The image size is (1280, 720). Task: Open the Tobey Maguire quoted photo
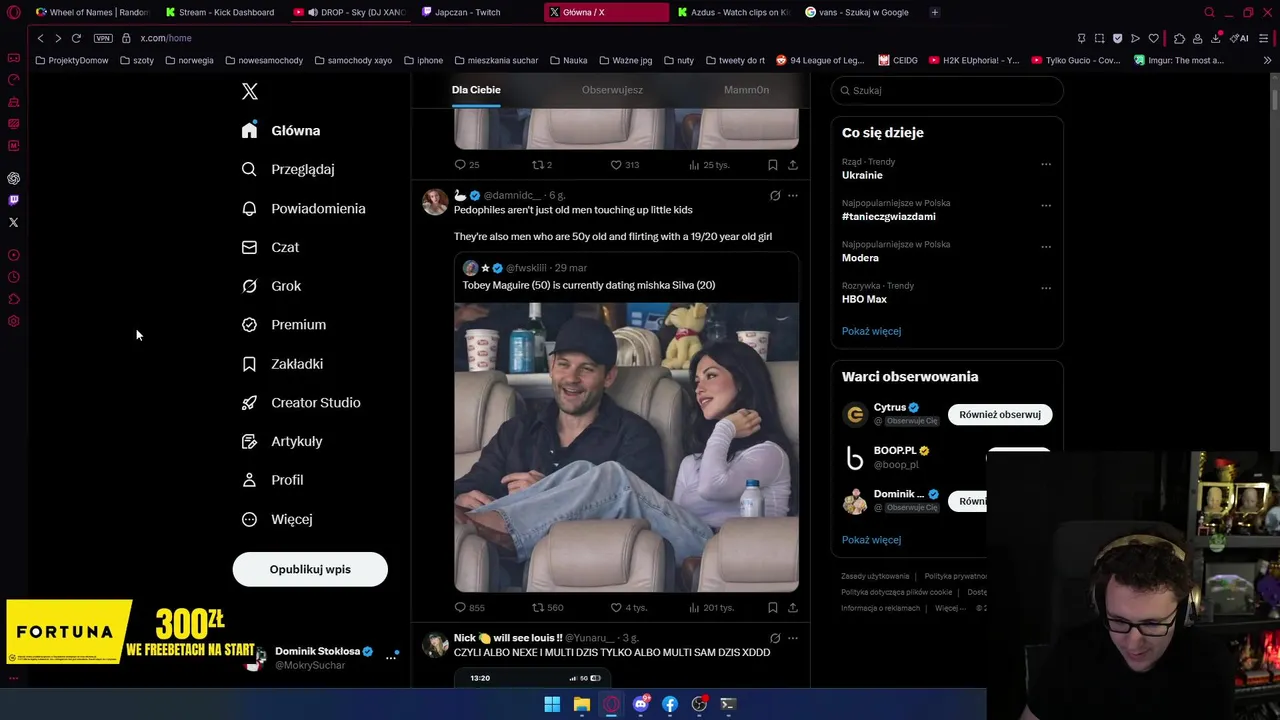point(626,448)
